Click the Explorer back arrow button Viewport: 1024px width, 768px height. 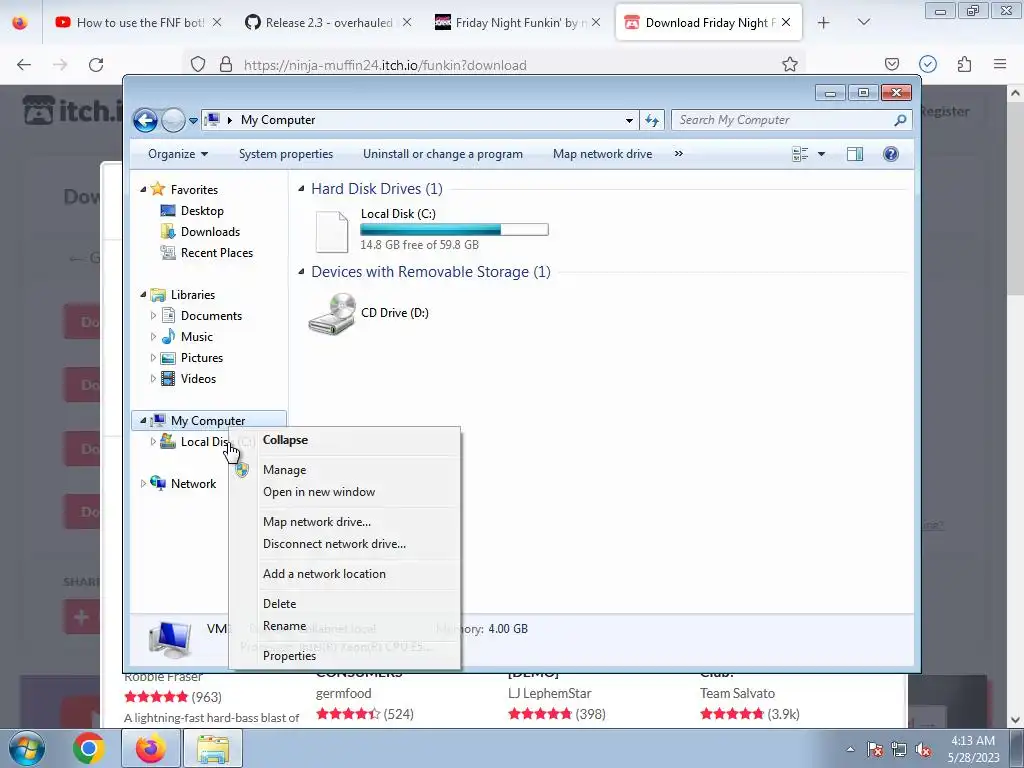click(145, 120)
